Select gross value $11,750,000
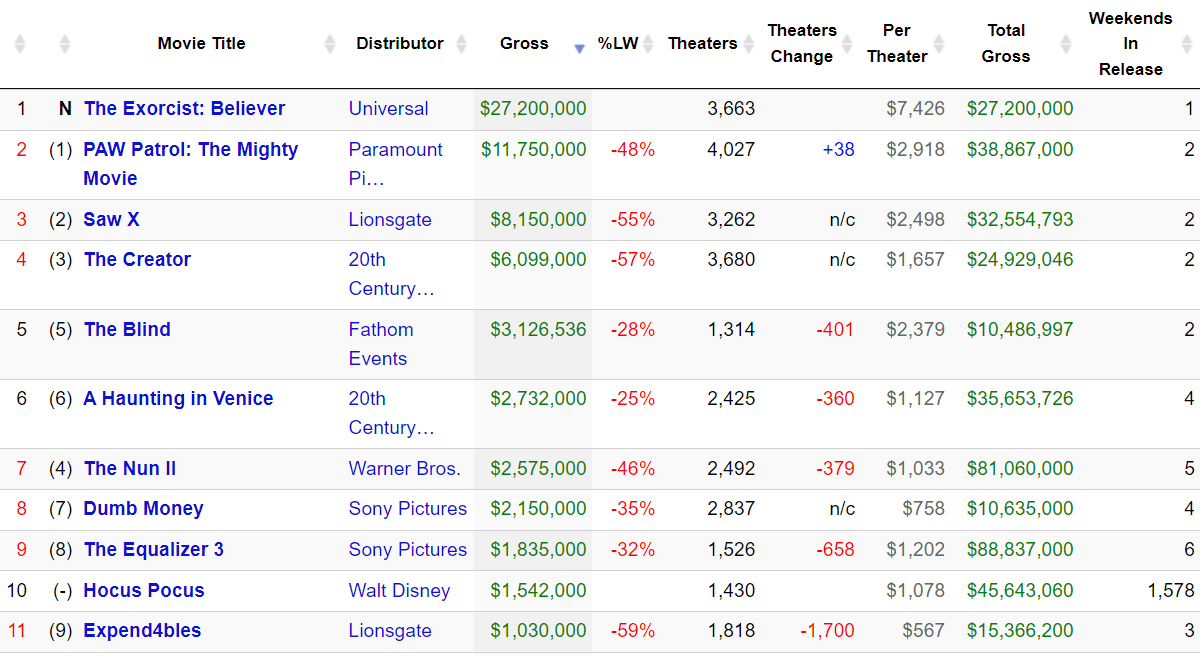This screenshot has width=1200, height=656. [x=534, y=150]
